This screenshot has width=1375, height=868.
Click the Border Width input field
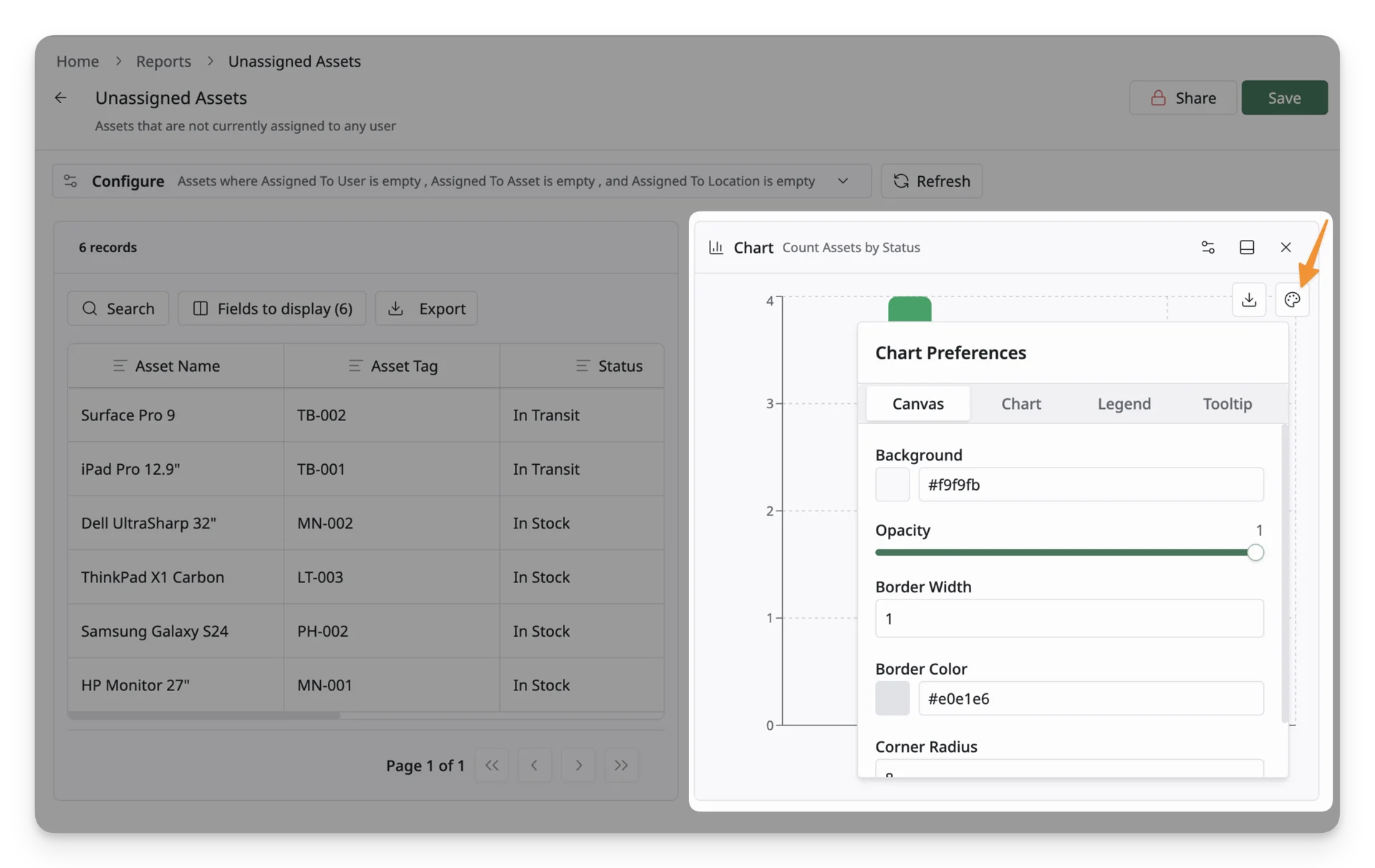1069,618
